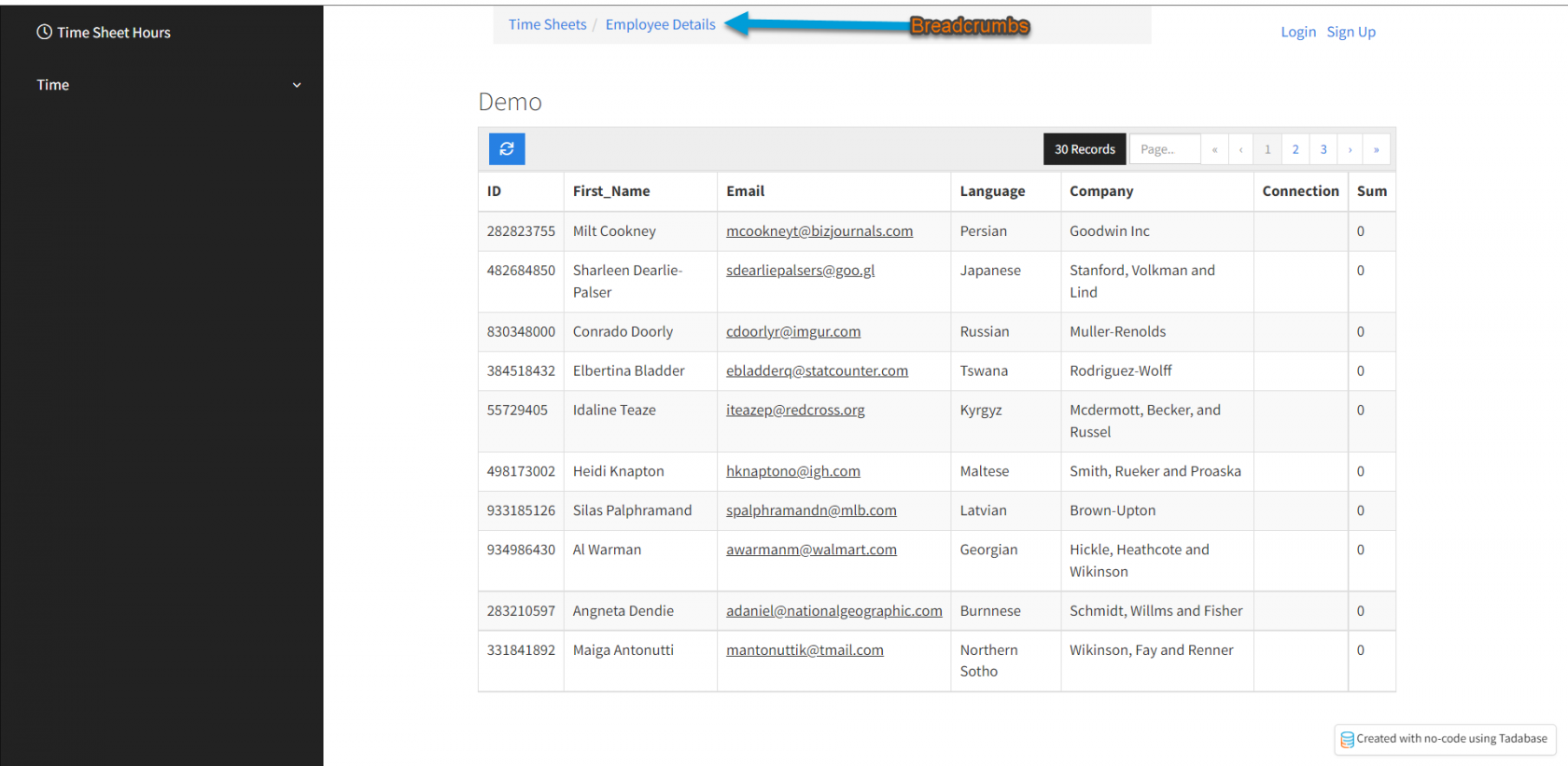The width and height of the screenshot is (1568, 766).
Task: Select the name Milt Cookney
Action: tap(614, 231)
